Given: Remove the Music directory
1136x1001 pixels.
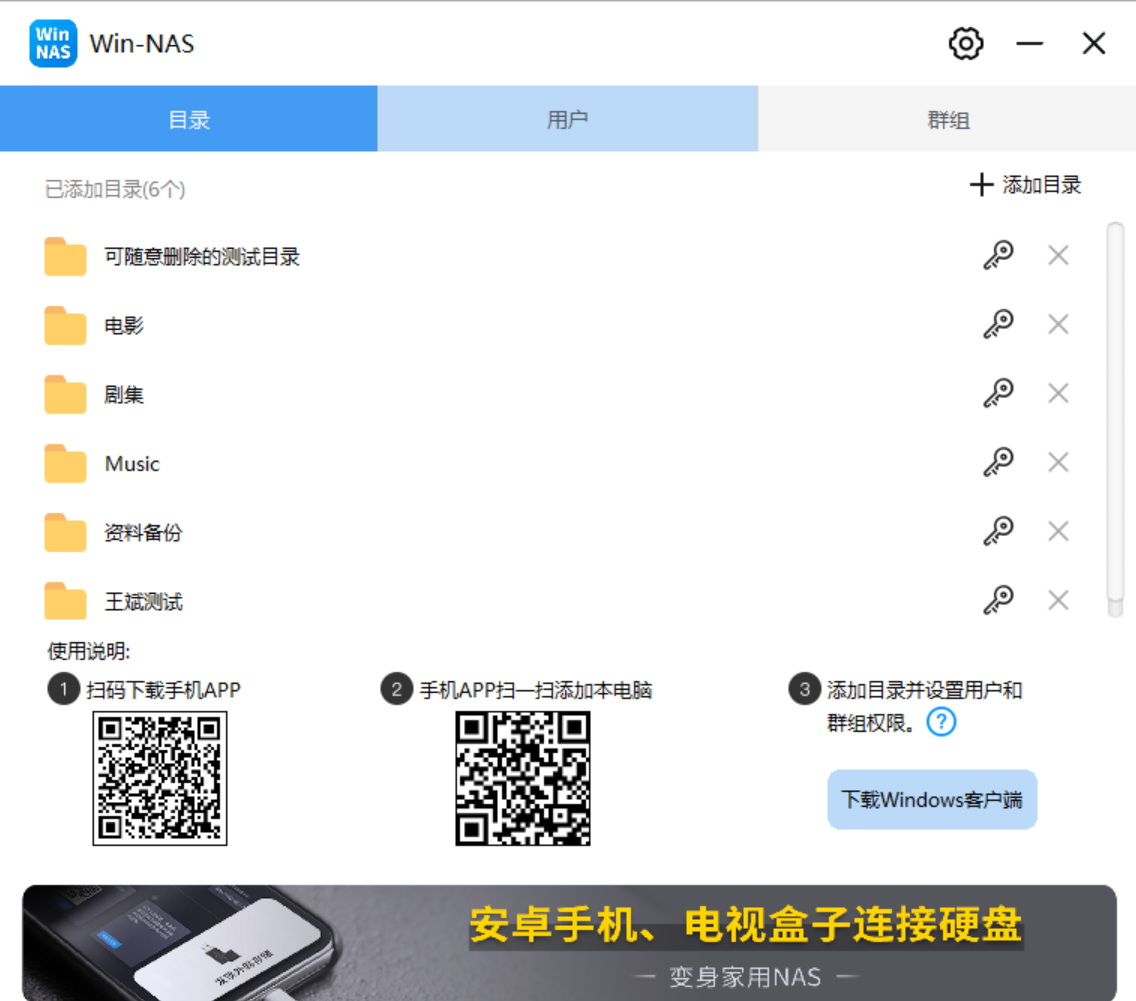Looking at the screenshot, I should 1058,462.
